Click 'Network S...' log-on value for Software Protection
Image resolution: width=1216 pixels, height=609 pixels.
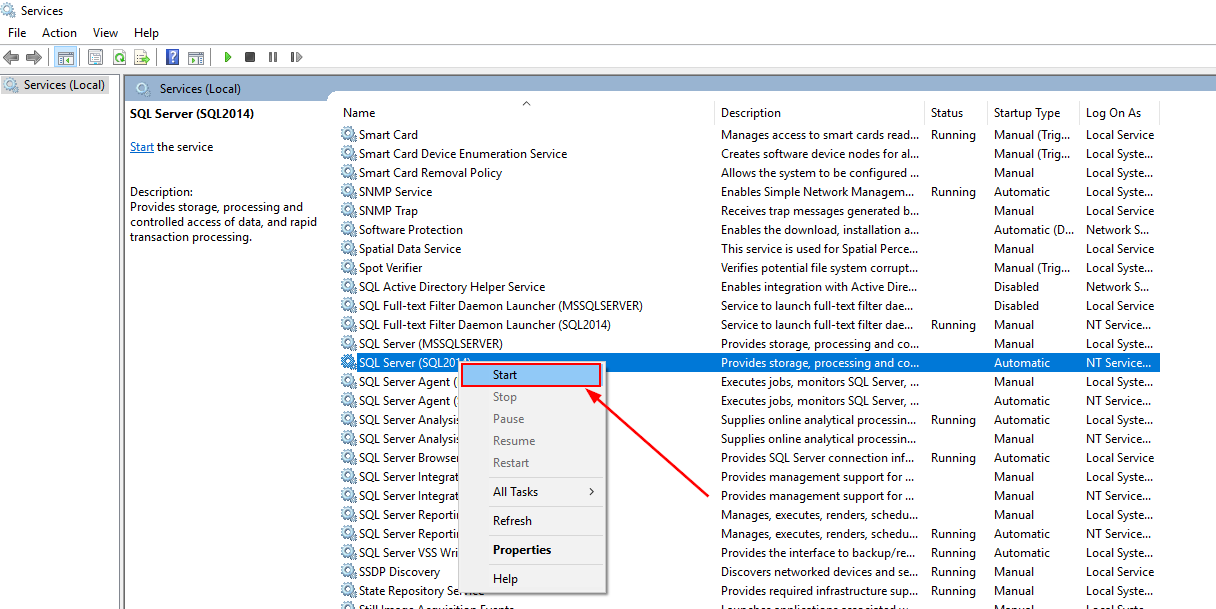tap(1118, 230)
